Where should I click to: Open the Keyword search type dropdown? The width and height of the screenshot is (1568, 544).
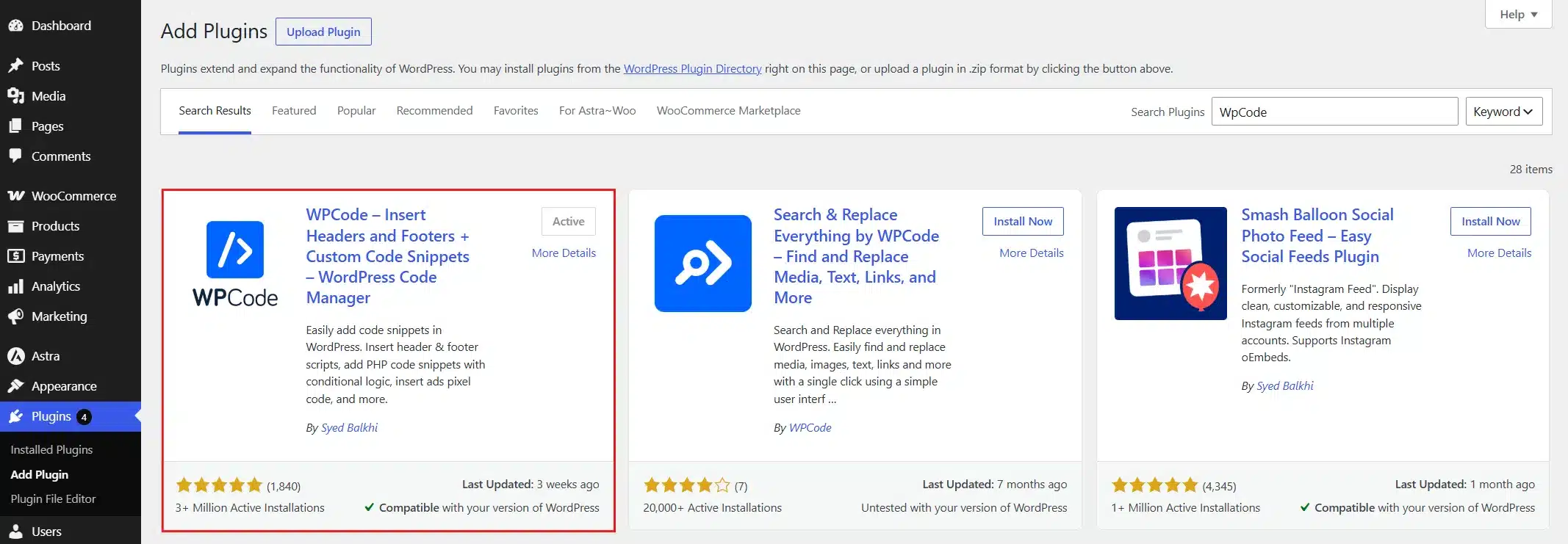tap(1503, 112)
